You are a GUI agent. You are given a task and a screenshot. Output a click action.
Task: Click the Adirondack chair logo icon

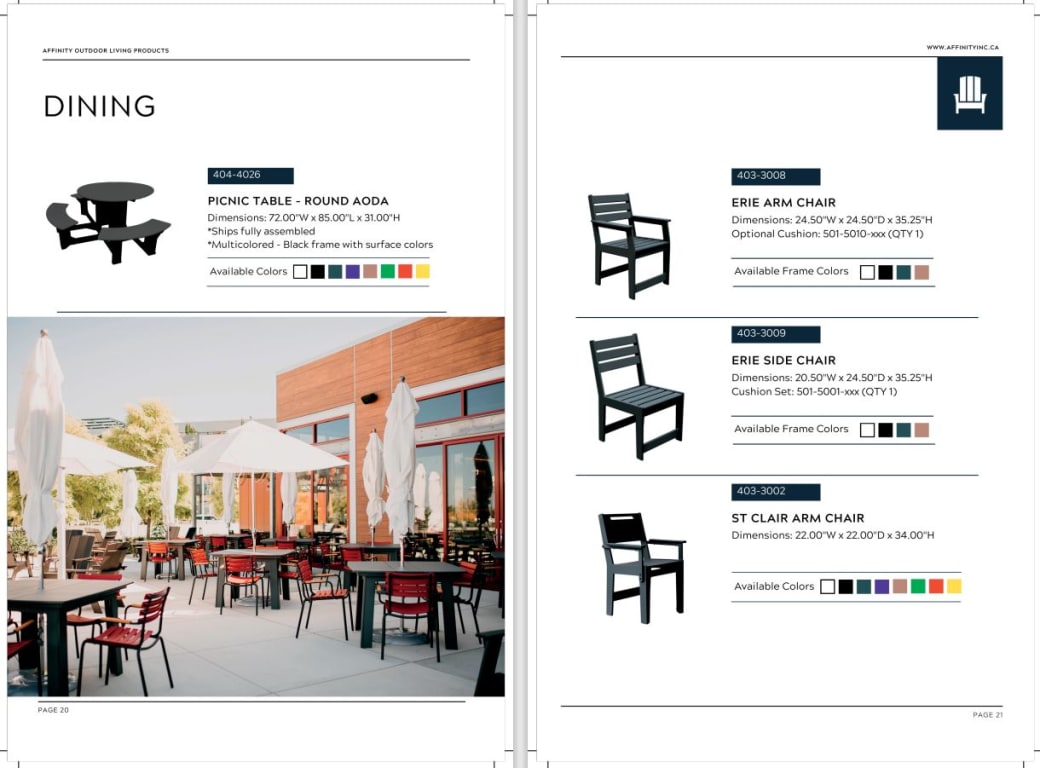pyautogui.click(x=970, y=94)
